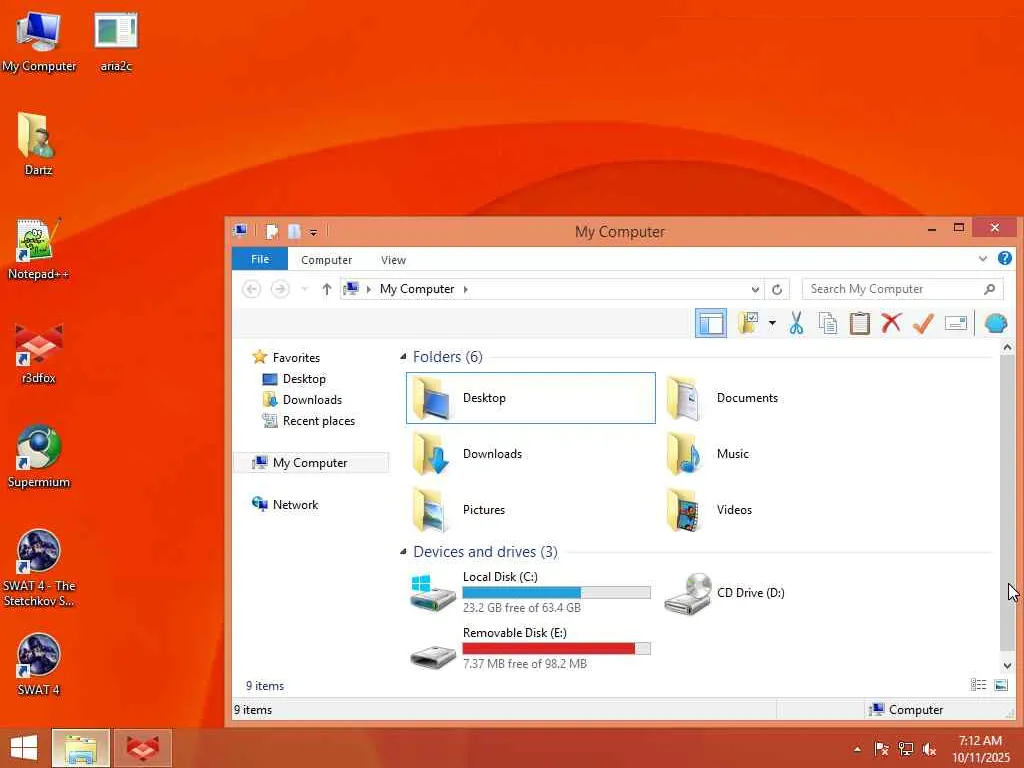Click the muted volume tray icon
Image resolution: width=1024 pixels, height=768 pixels.
pyautogui.click(x=929, y=749)
